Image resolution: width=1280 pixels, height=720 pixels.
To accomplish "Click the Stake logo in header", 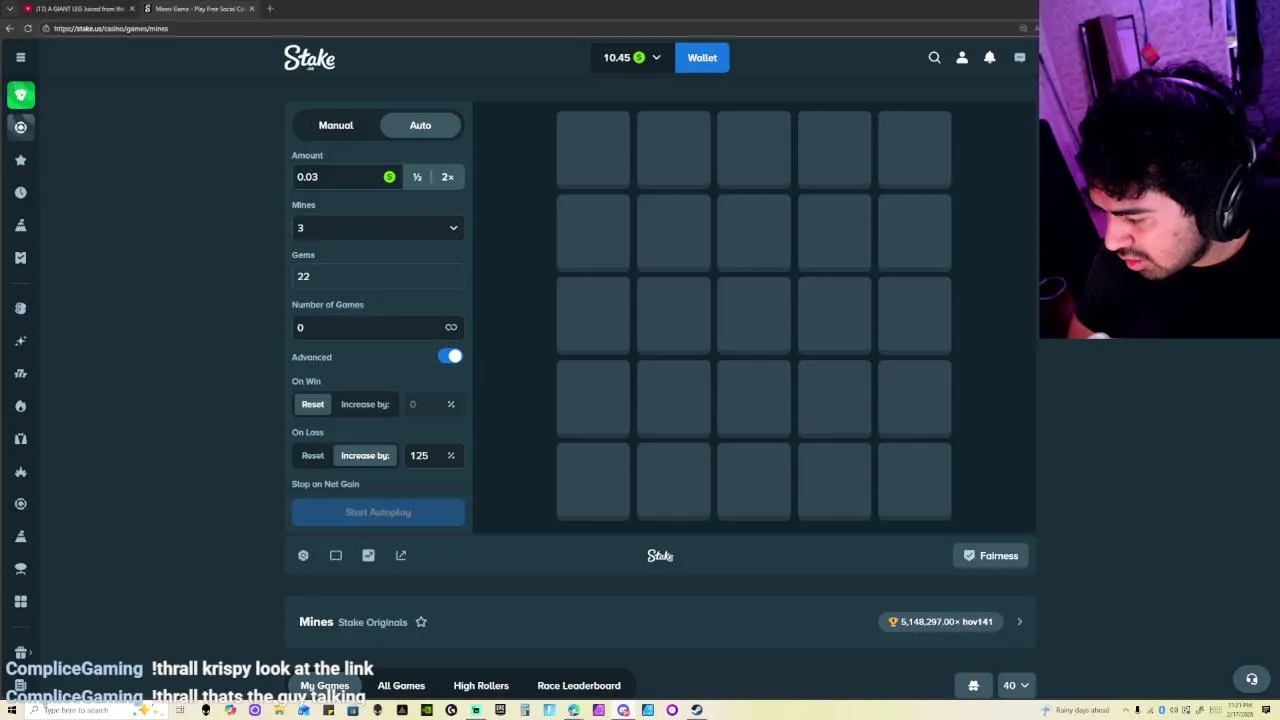I will point(310,58).
